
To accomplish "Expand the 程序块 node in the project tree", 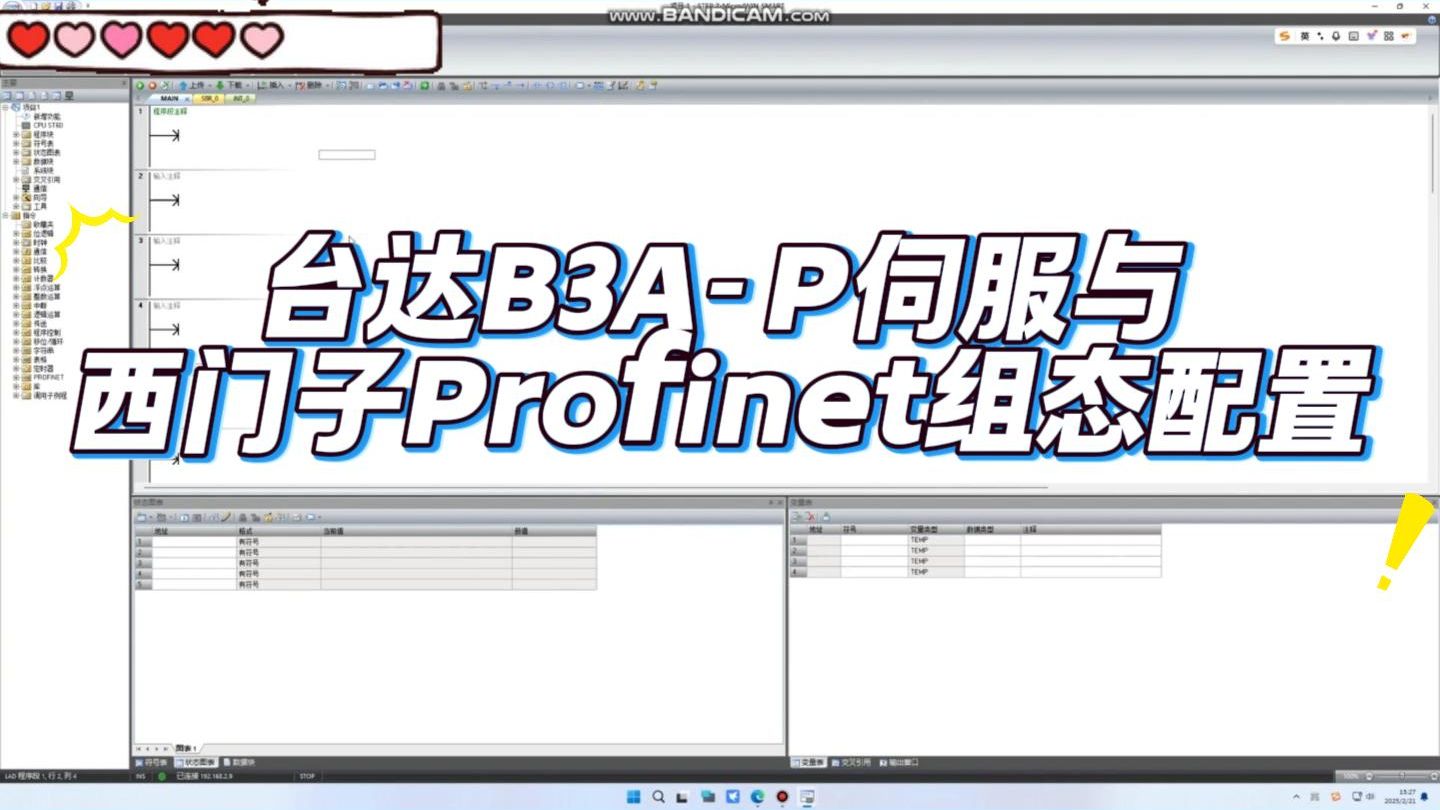I will pyautogui.click(x=17, y=133).
